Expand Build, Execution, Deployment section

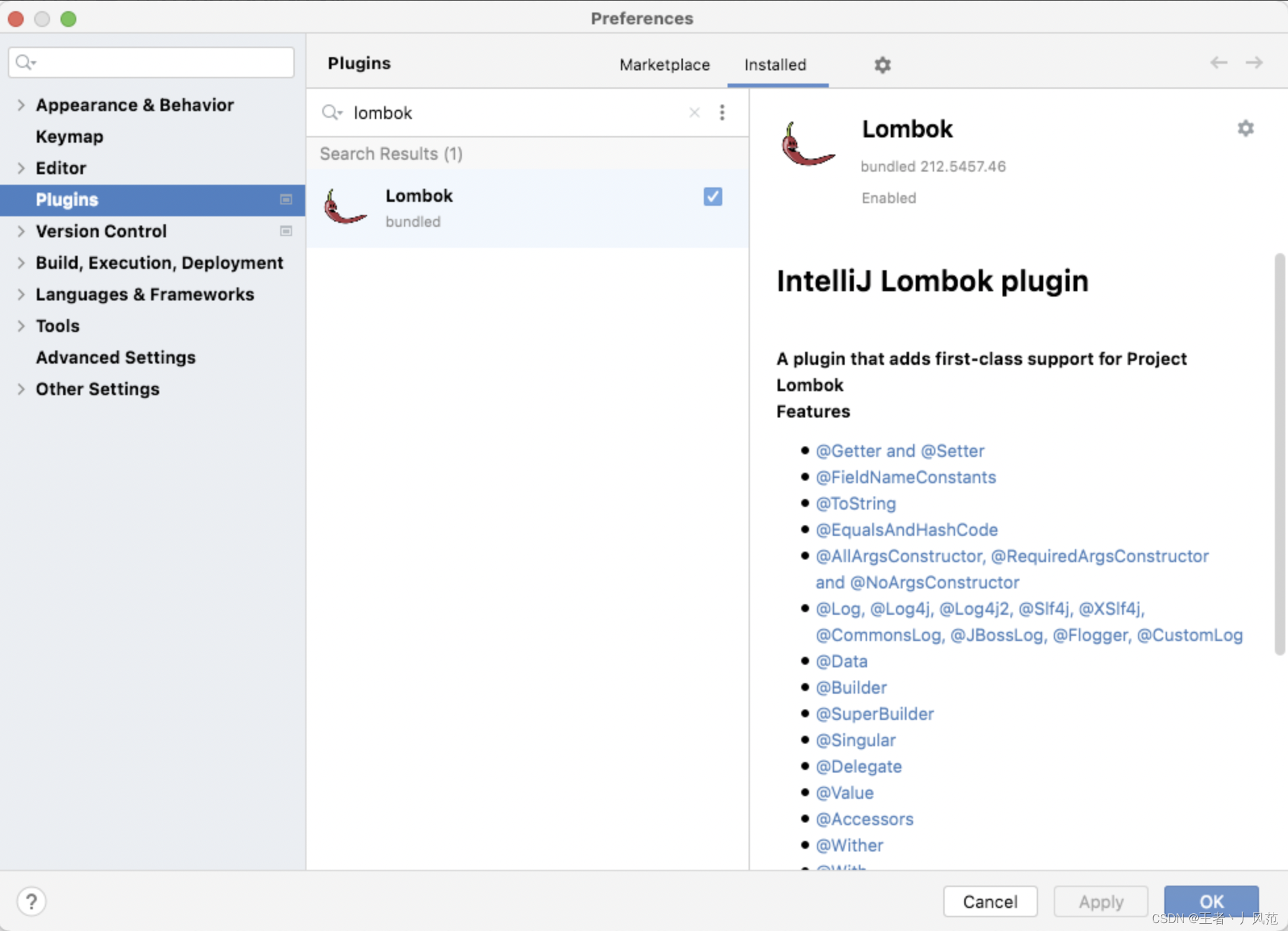pos(21,263)
